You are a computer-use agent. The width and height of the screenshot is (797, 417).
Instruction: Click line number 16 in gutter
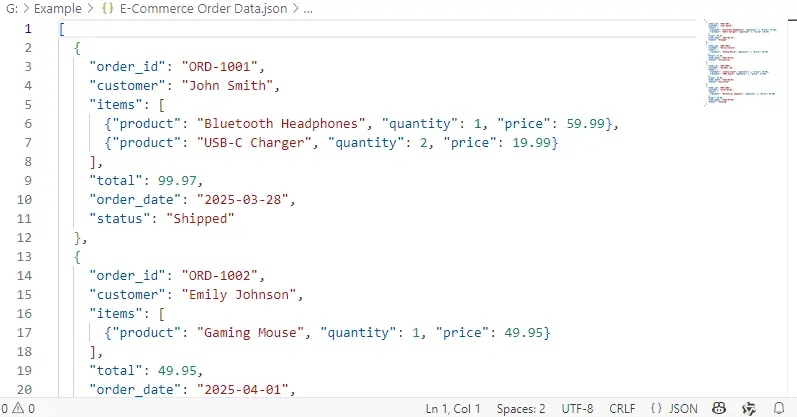(24, 314)
